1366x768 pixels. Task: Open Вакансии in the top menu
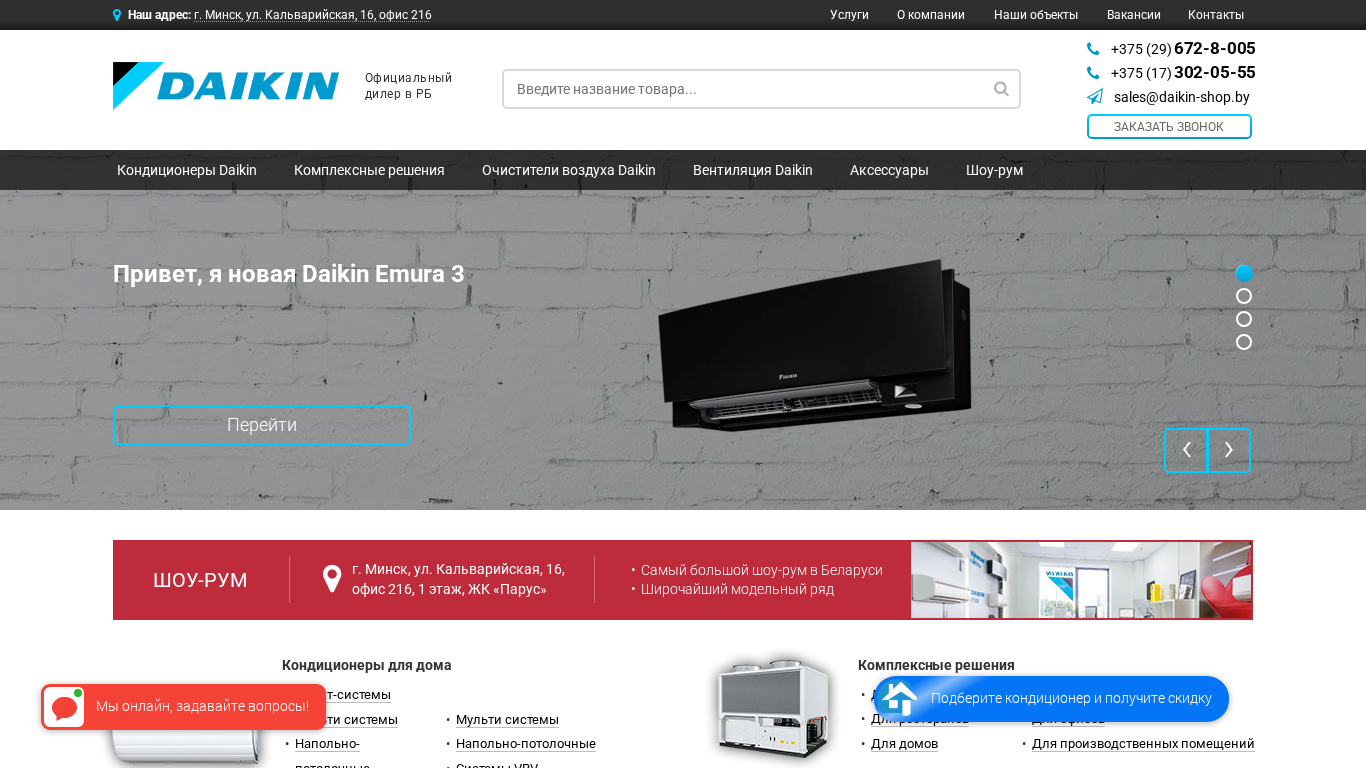(x=1134, y=15)
